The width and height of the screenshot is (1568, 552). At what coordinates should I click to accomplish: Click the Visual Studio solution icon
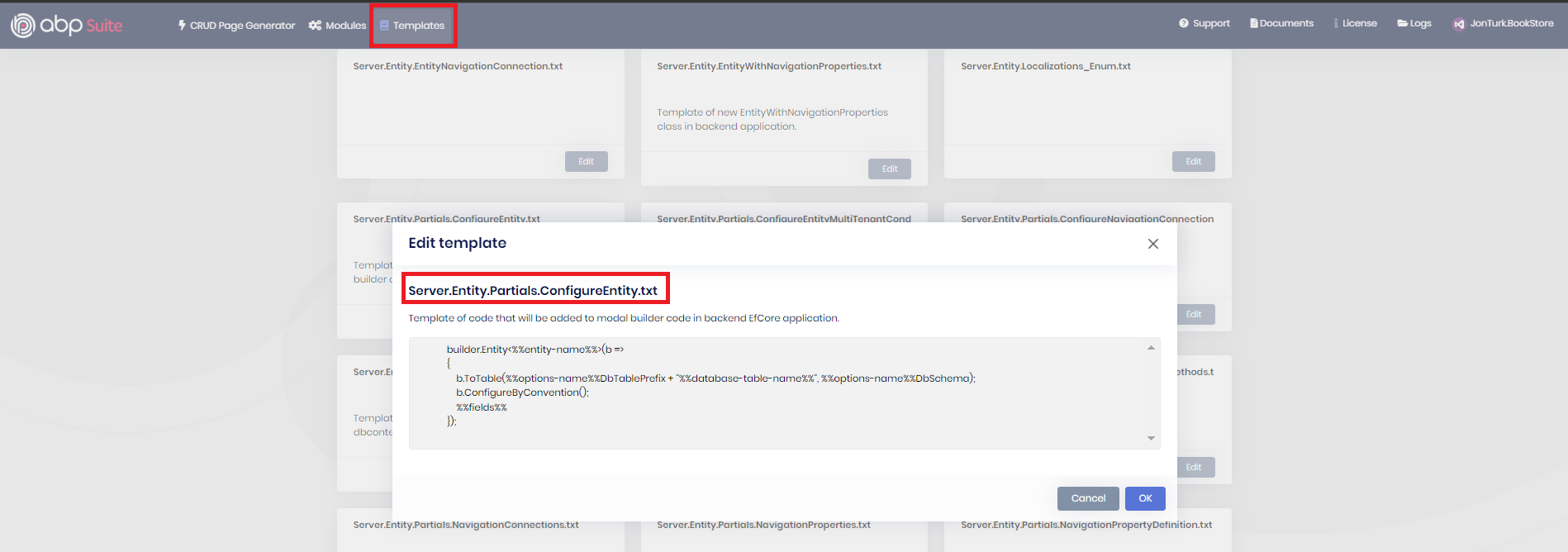pyautogui.click(x=1459, y=24)
